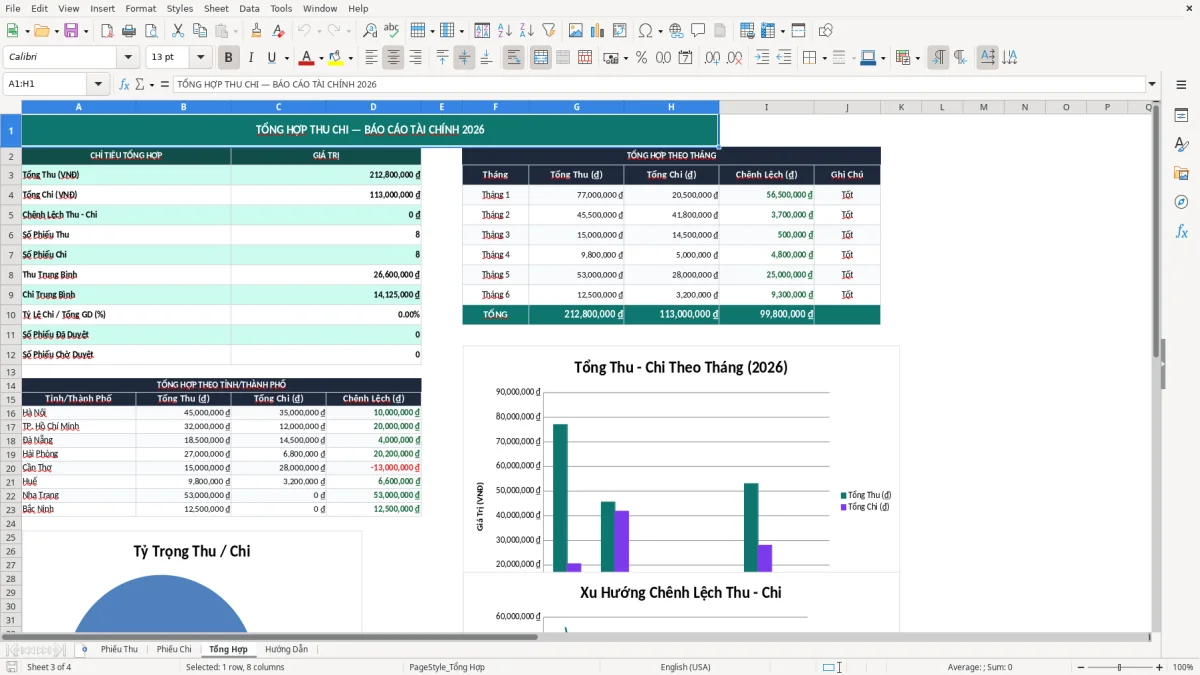Insert formula with the equals sign button
The width and height of the screenshot is (1200, 675).
[x=165, y=84]
